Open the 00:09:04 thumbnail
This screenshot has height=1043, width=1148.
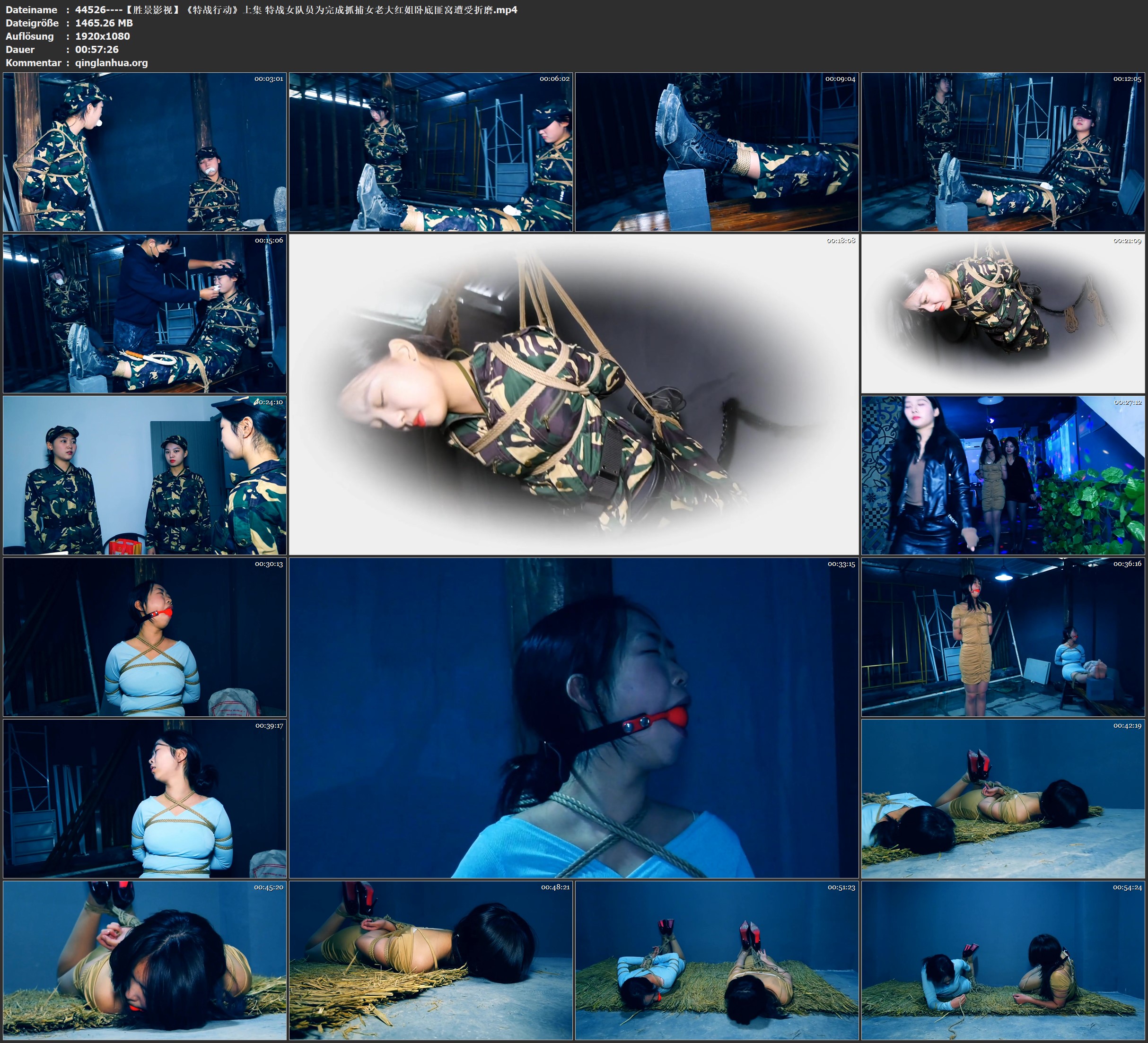pos(716,152)
